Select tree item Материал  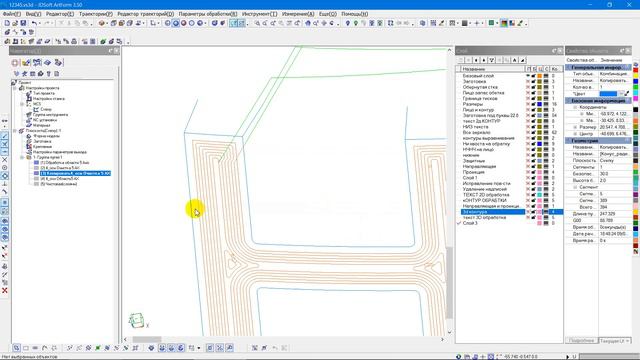(x=41, y=125)
